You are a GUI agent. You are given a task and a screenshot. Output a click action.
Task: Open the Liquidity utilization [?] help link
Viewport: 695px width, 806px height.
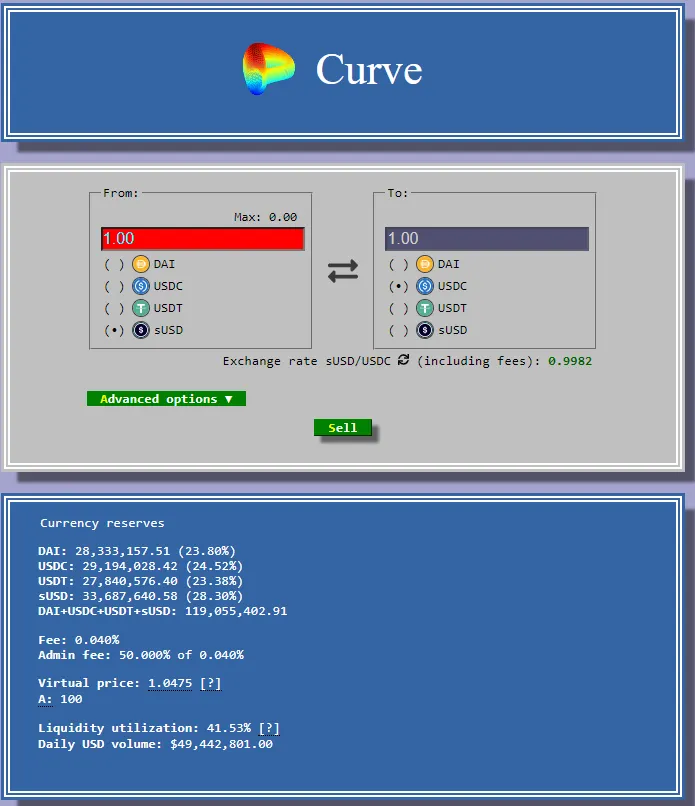point(269,728)
